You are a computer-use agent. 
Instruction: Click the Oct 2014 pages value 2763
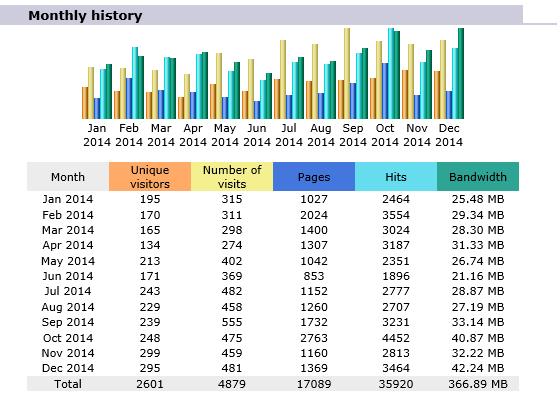314,338
